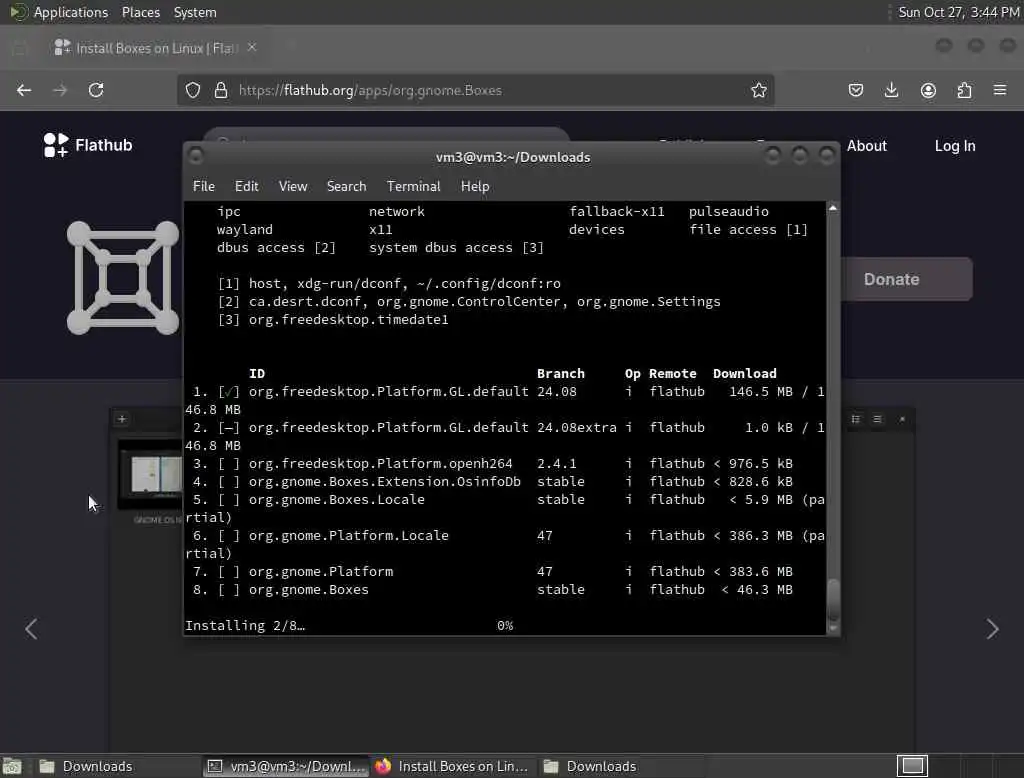Click the forward navigation arrow
The height and width of the screenshot is (778, 1024).
(x=60, y=90)
